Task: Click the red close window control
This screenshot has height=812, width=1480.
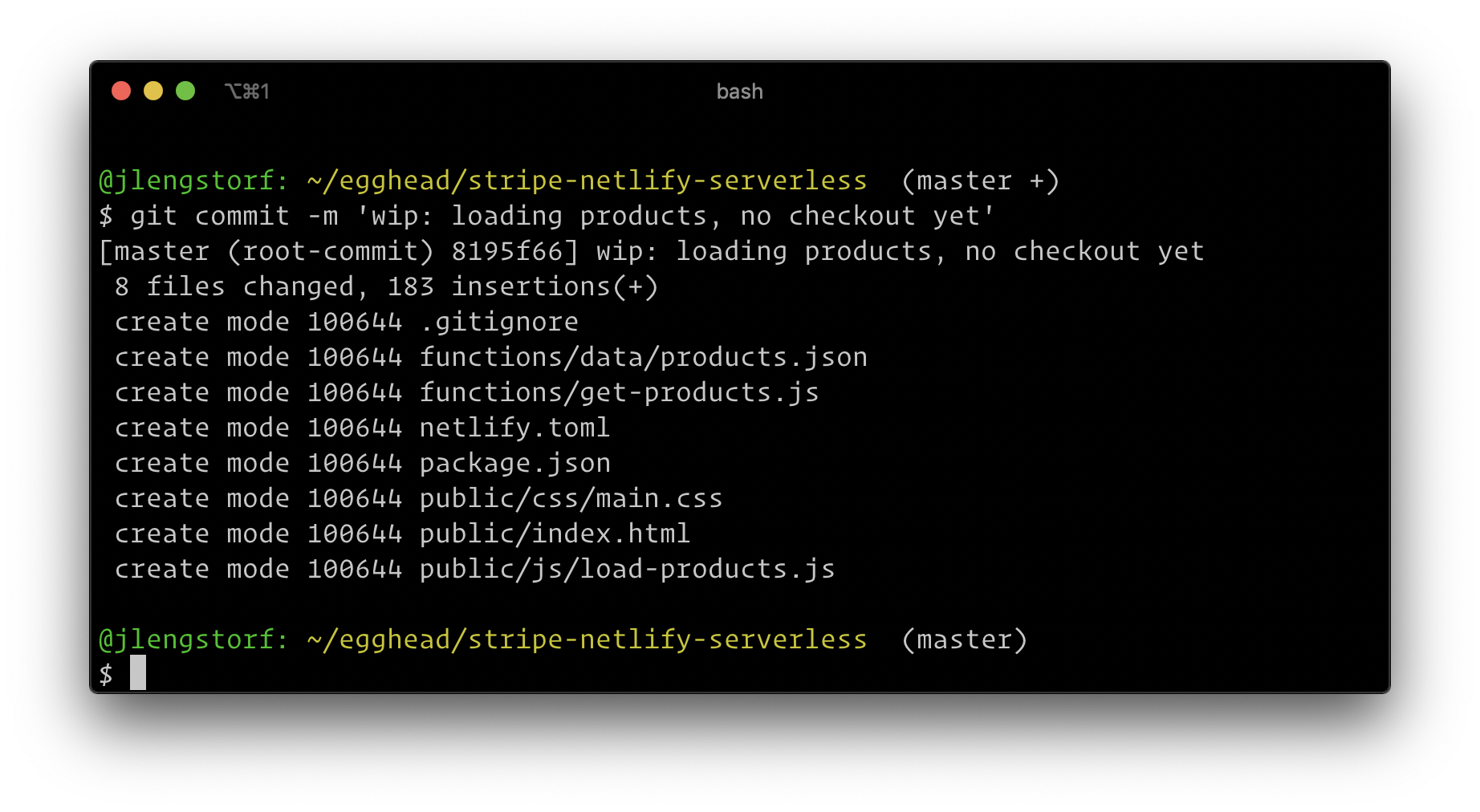Action: (x=120, y=91)
